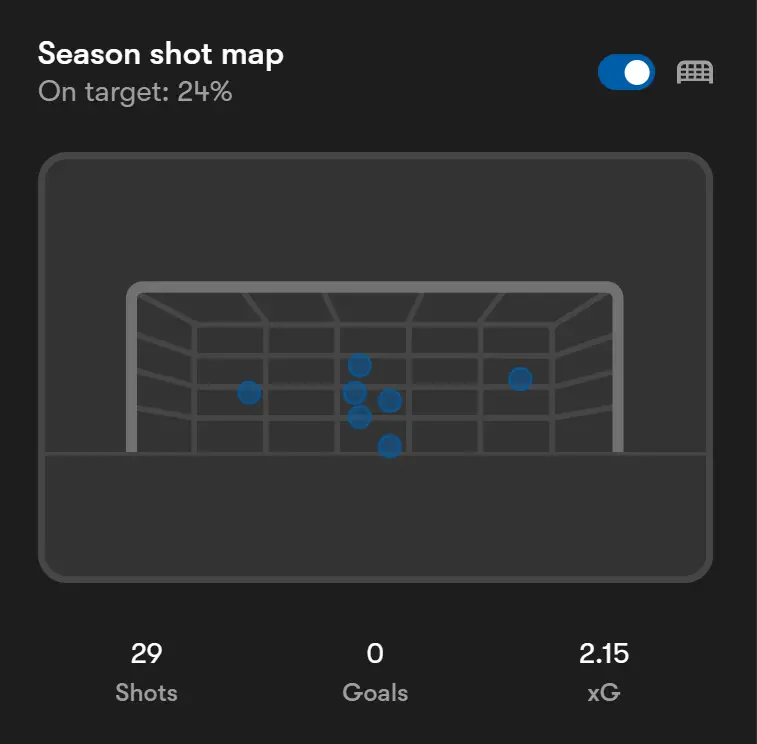
Task: Select the lowest shot dot near the goal line
Action: [390, 446]
